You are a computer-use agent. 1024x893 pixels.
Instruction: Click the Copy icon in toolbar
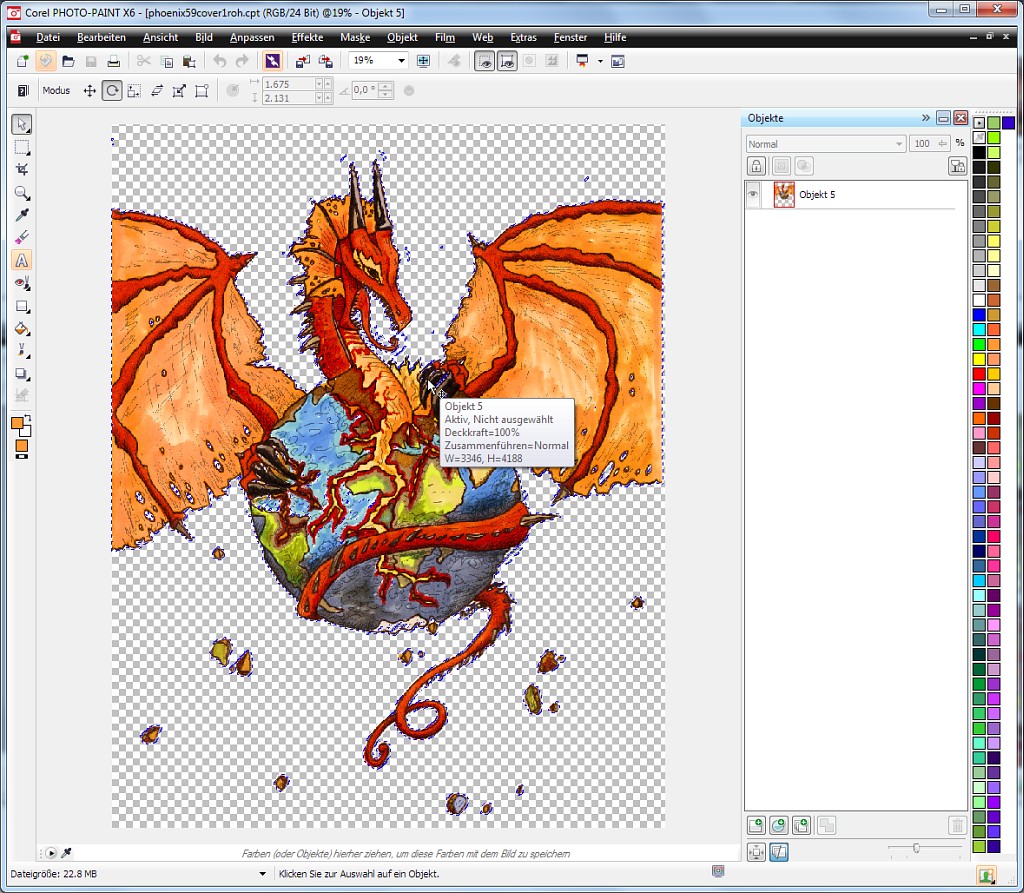click(167, 61)
